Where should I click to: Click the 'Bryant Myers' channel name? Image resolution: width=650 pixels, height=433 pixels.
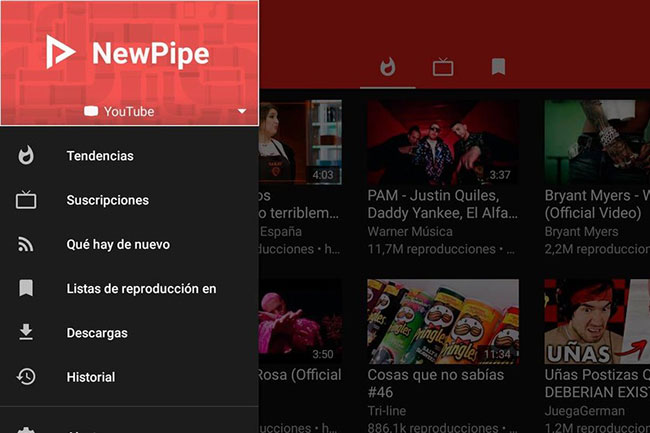click(x=582, y=232)
